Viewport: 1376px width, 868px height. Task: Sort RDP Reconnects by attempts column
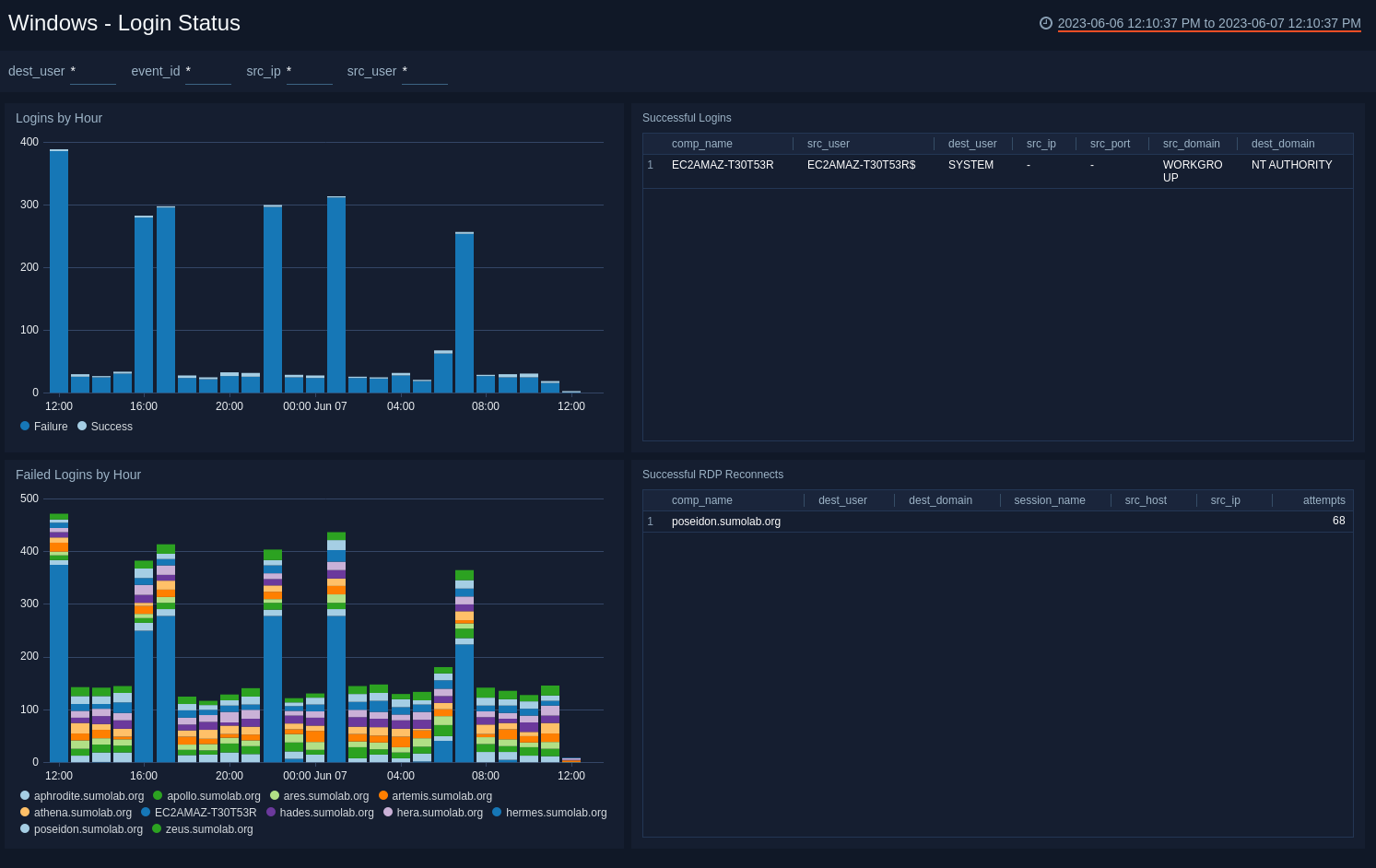tap(1324, 500)
